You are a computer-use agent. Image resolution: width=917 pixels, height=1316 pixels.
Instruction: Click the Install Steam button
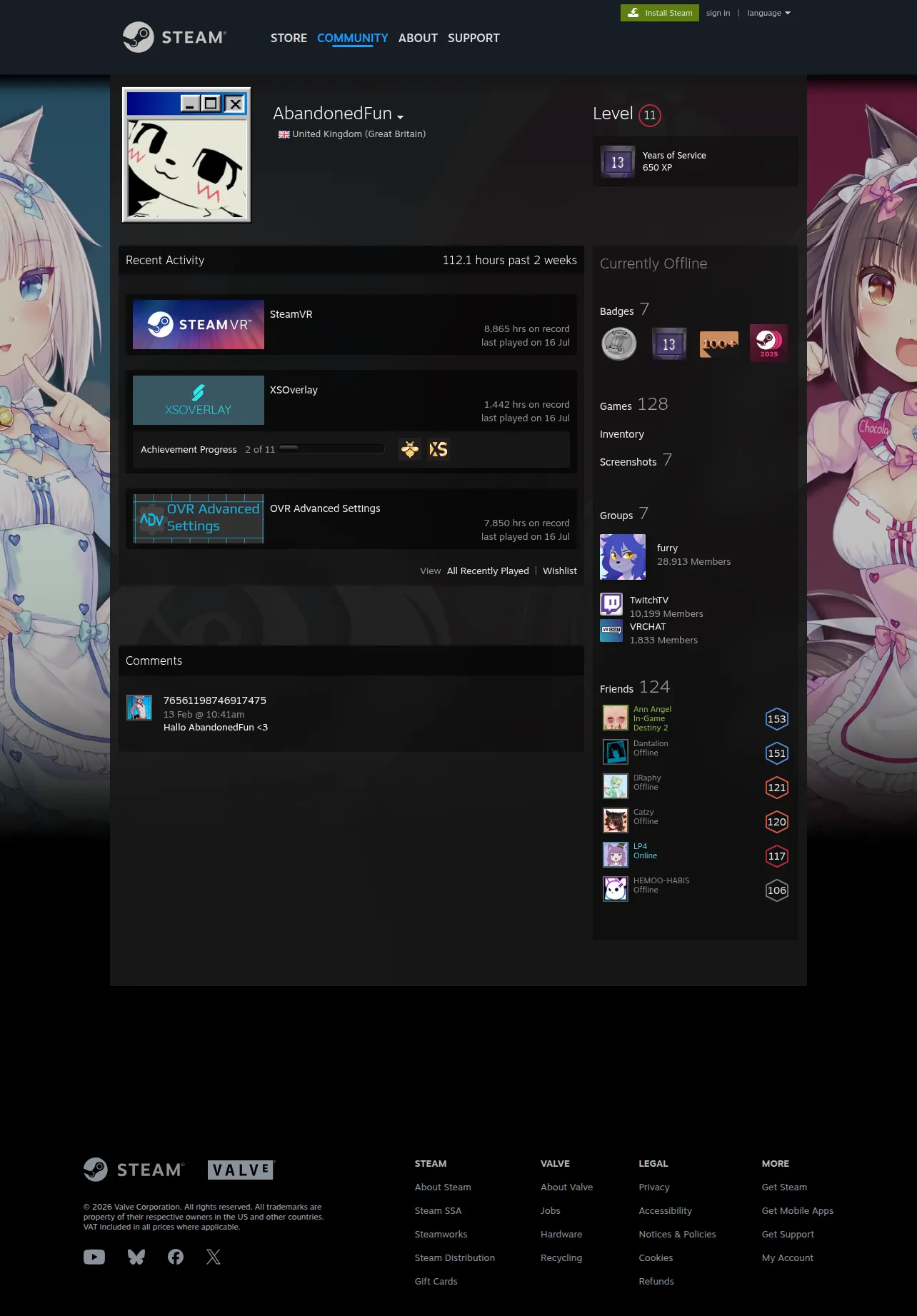point(660,13)
